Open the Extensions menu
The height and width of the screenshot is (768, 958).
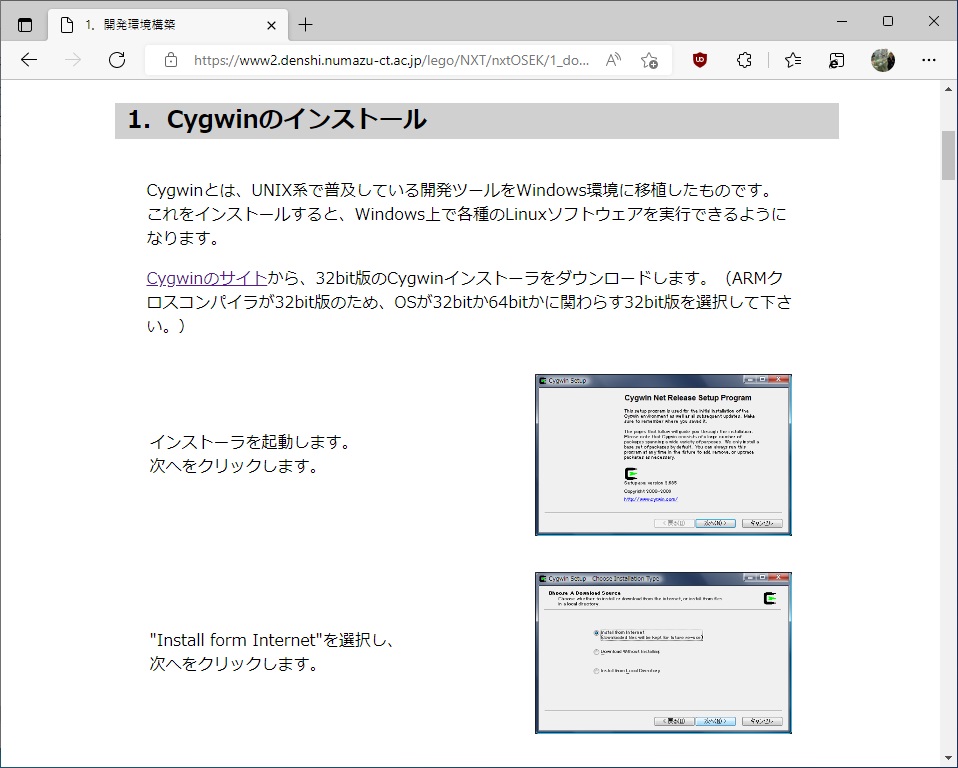click(x=744, y=60)
